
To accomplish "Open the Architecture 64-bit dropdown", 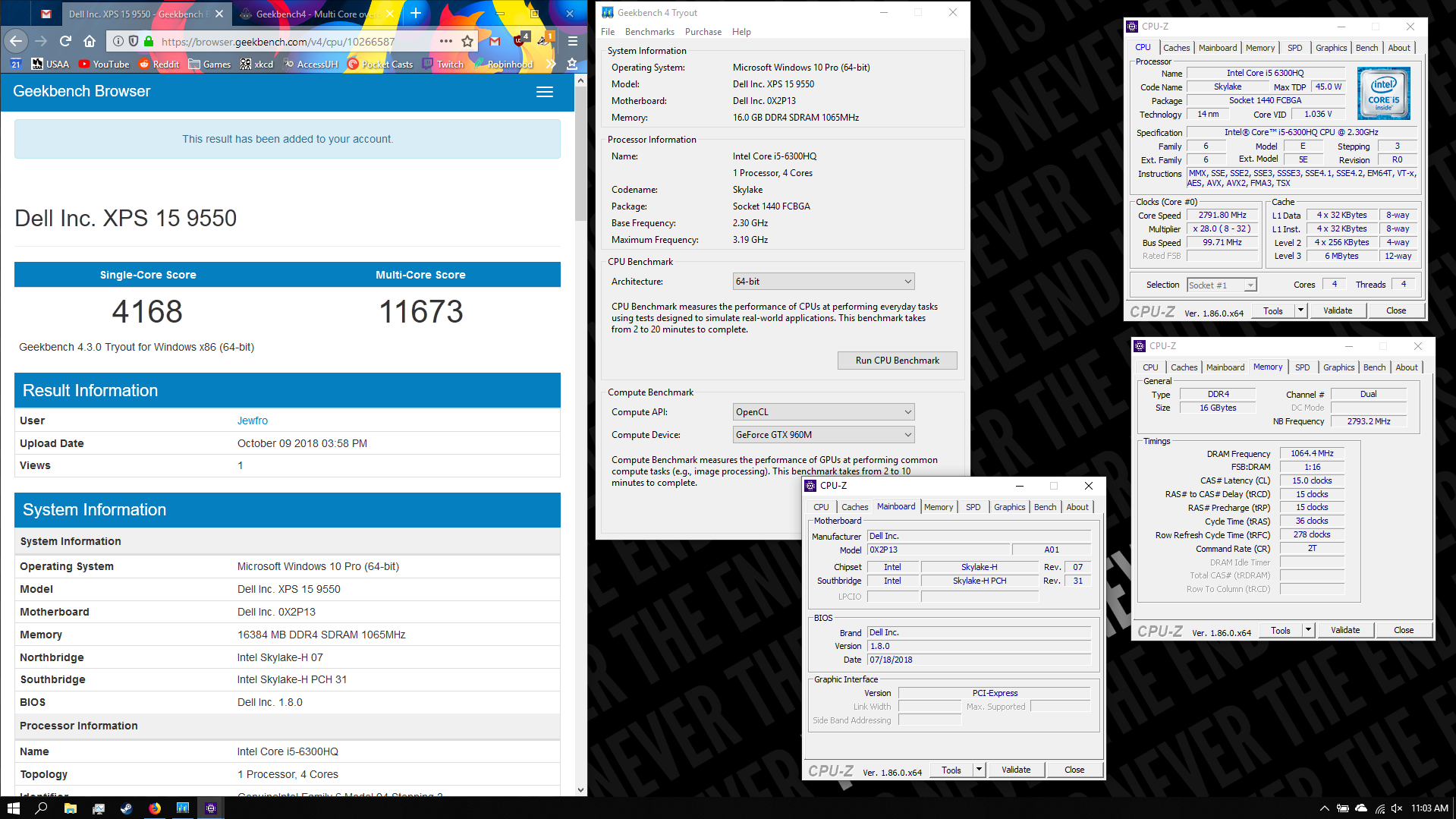I will [823, 282].
